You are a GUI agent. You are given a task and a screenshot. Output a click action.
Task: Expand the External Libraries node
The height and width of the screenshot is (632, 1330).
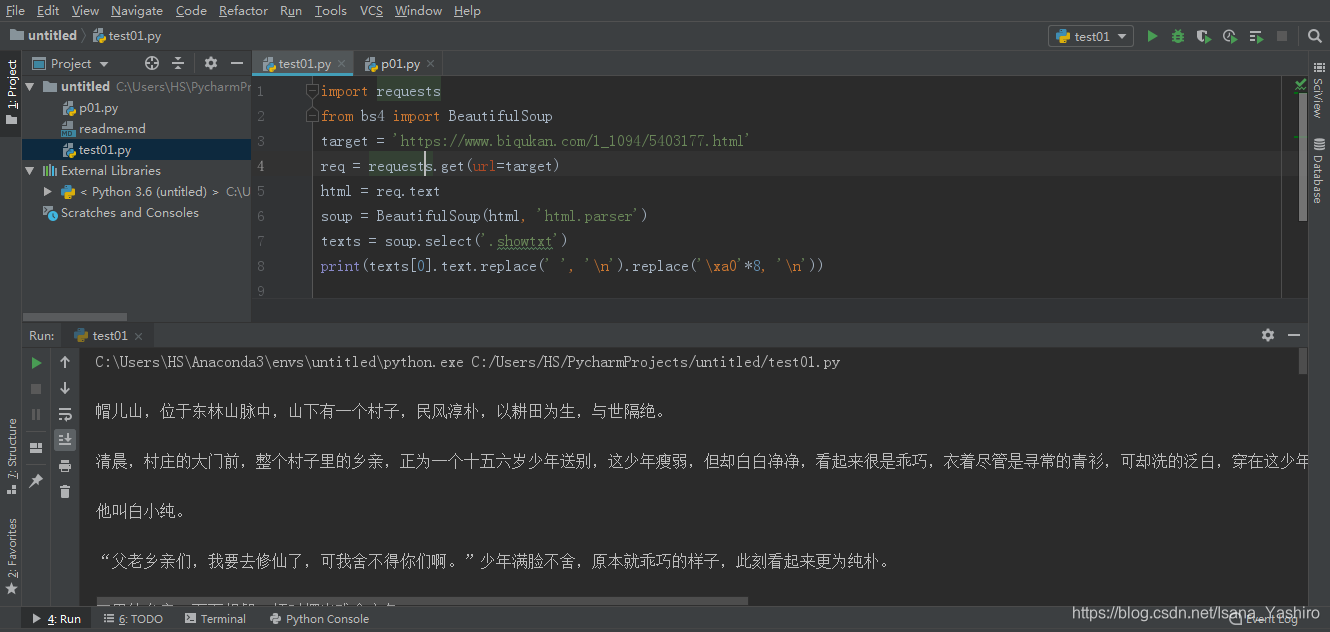click(29, 170)
